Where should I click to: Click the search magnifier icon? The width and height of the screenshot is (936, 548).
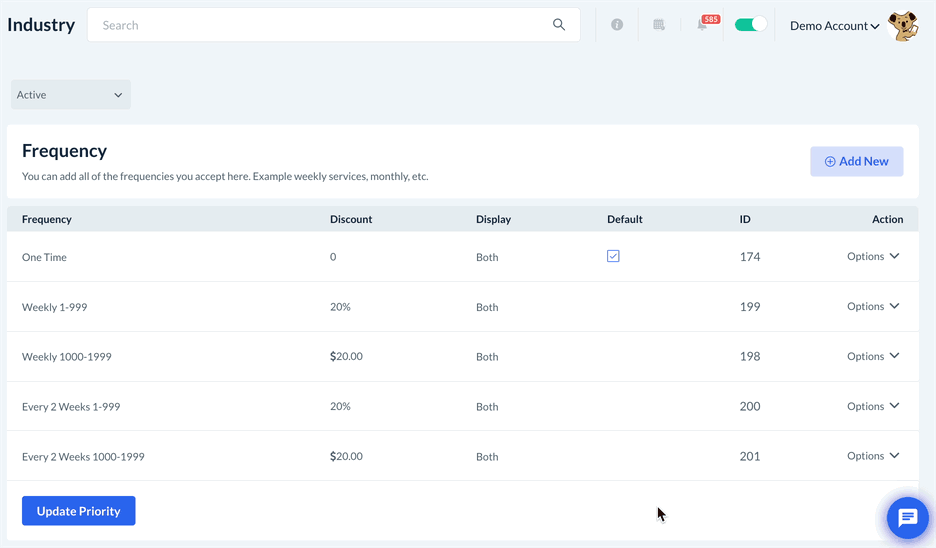coord(559,25)
